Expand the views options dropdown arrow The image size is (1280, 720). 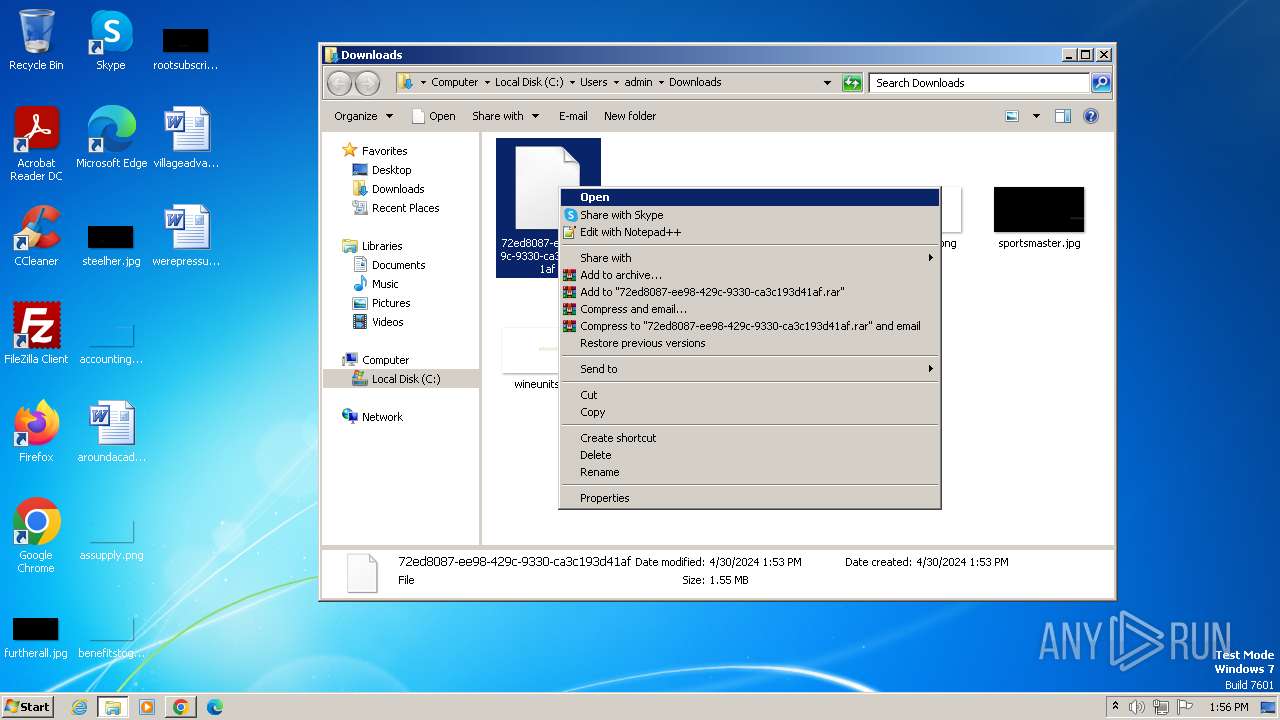point(1036,116)
